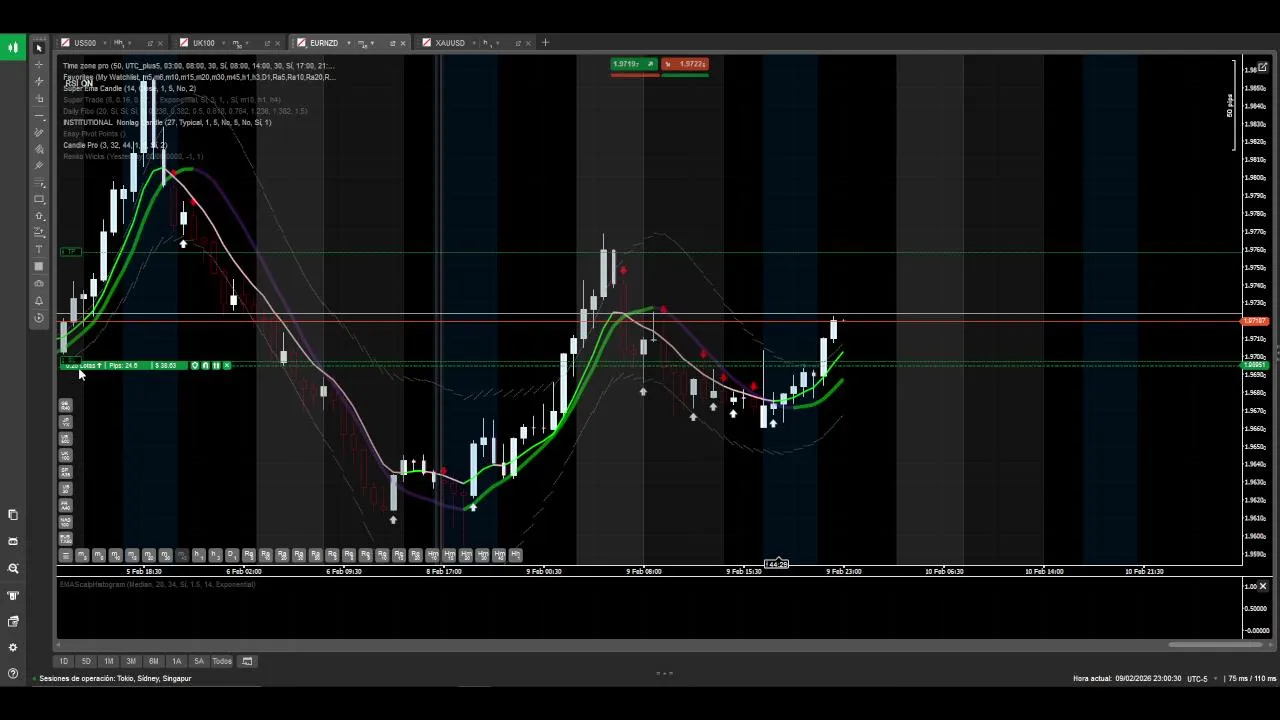Set chart range to Todos
The width and height of the screenshot is (1280, 720).
pyautogui.click(x=222, y=661)
